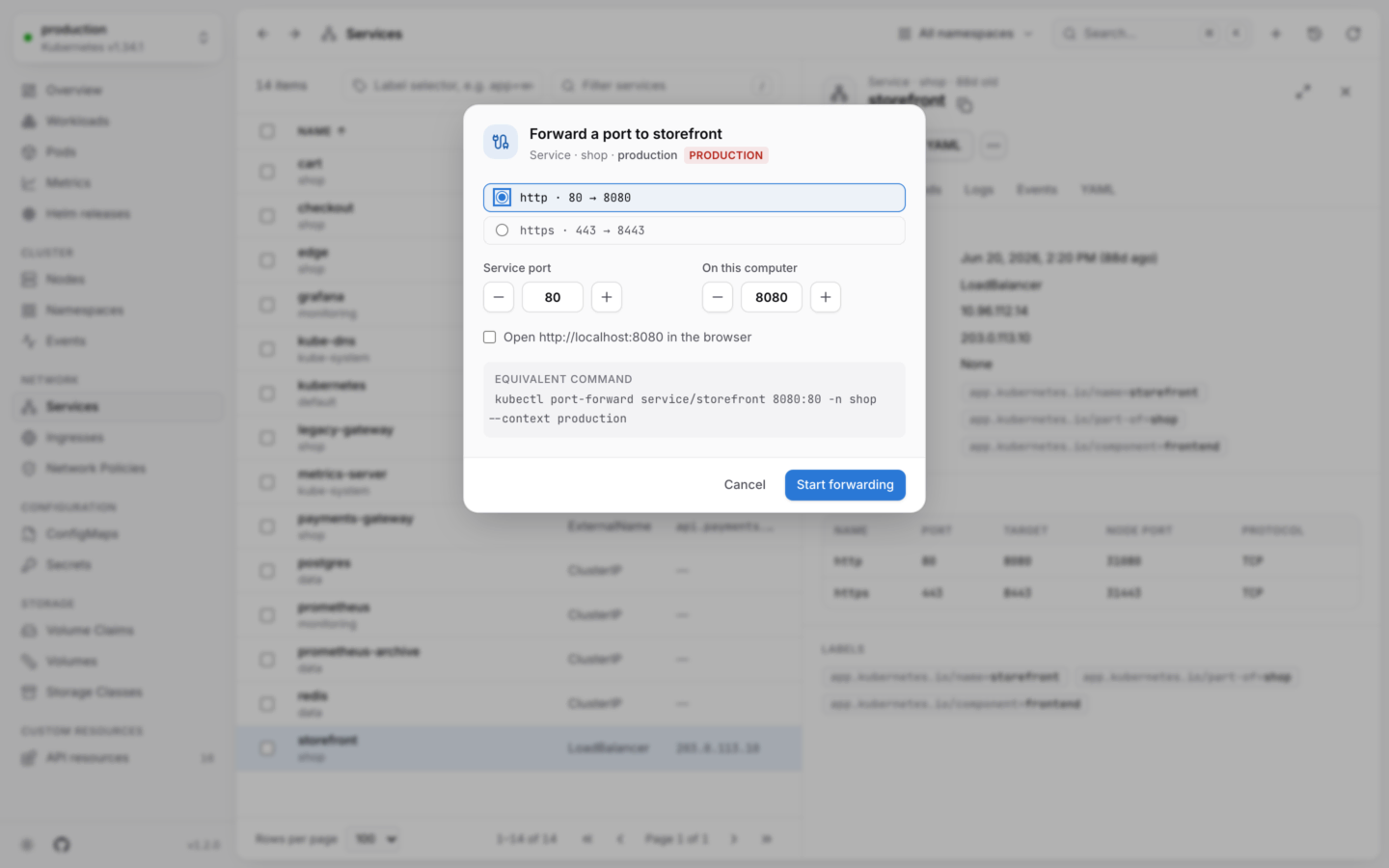Viewport: 1389px width, 868px height.
Task: Open Helm releases in the sidebar
Action: (118, 214)
